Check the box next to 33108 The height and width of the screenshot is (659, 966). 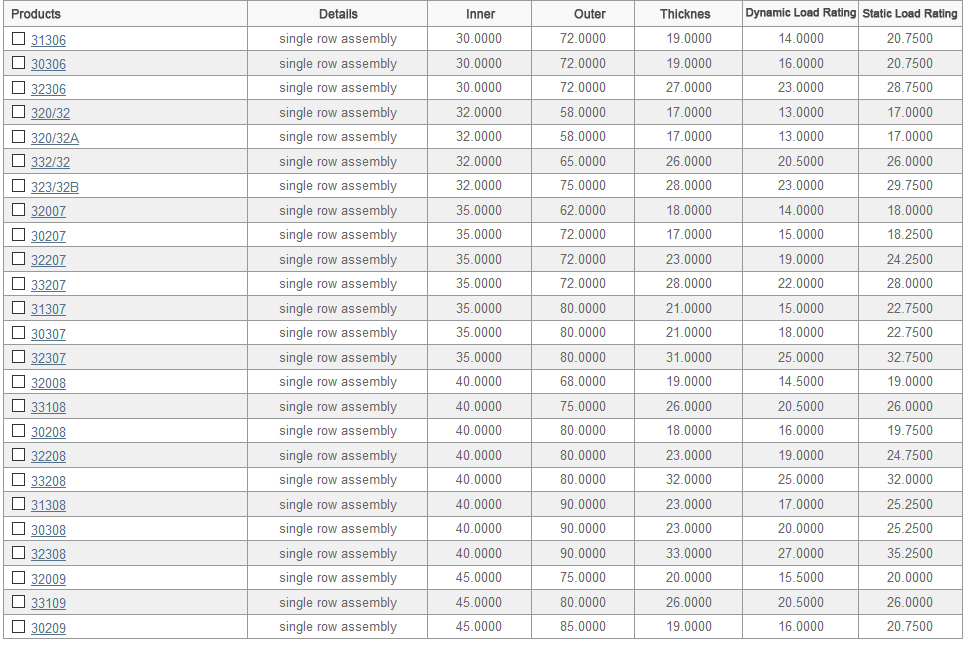pyautogui.click(x=18, y=407)
